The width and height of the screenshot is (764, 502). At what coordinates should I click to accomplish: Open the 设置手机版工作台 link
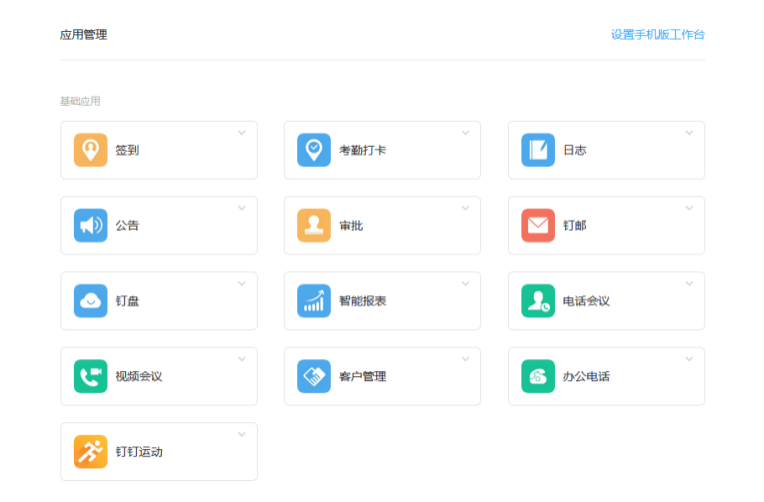pyautogui.click(x=658, y=35)
